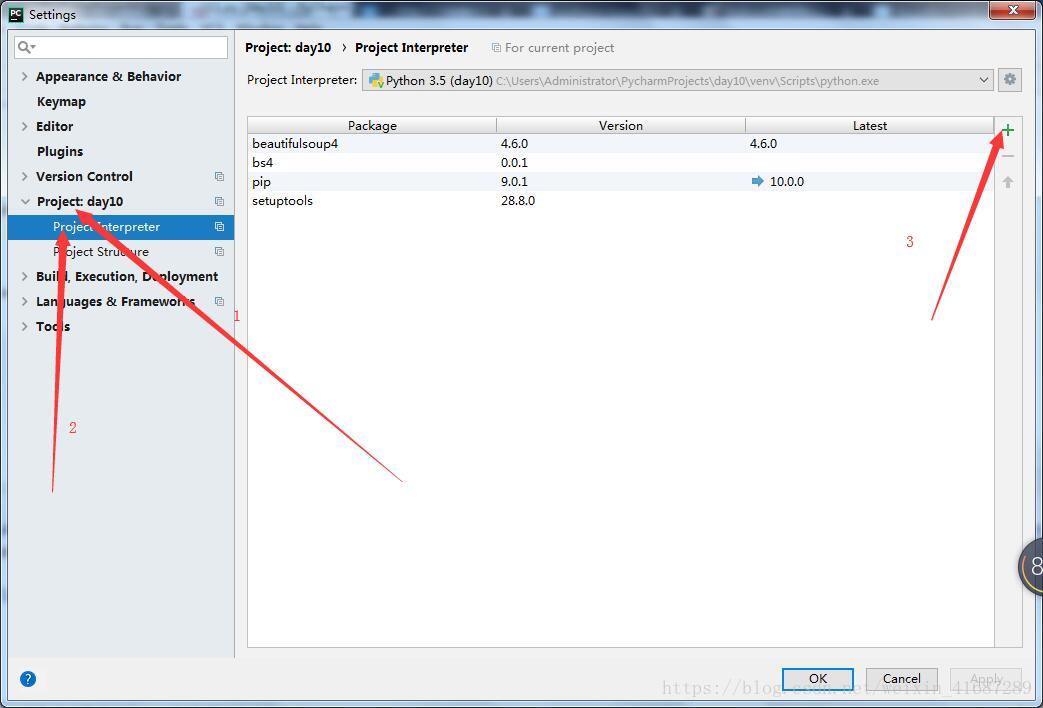Click project-level icon beside Version Control
This screenshot has height=708, width=1043.
pos(219,176)
